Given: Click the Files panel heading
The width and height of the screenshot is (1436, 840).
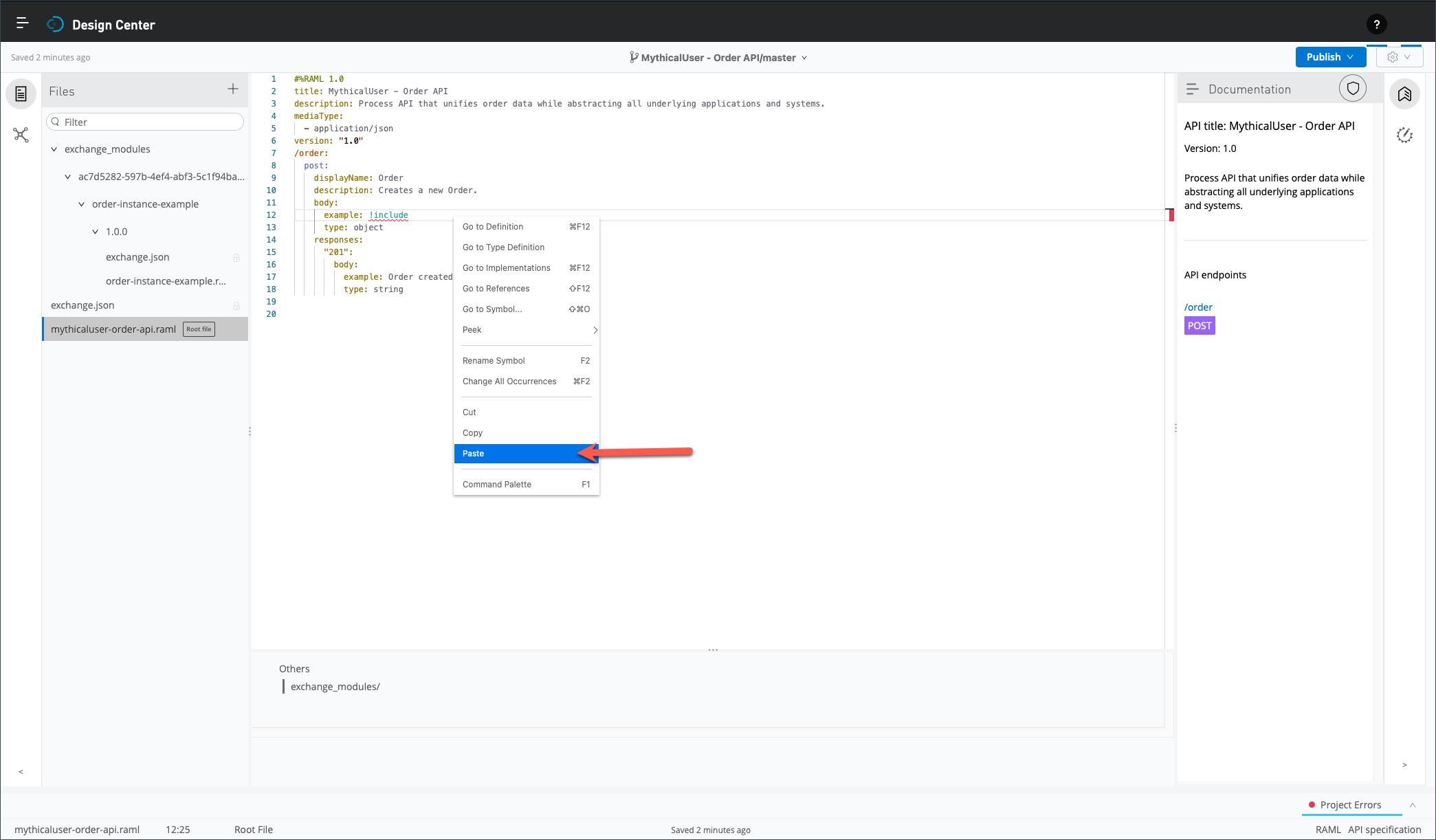Looking at the screenshot, I should [x=62, y=91].
